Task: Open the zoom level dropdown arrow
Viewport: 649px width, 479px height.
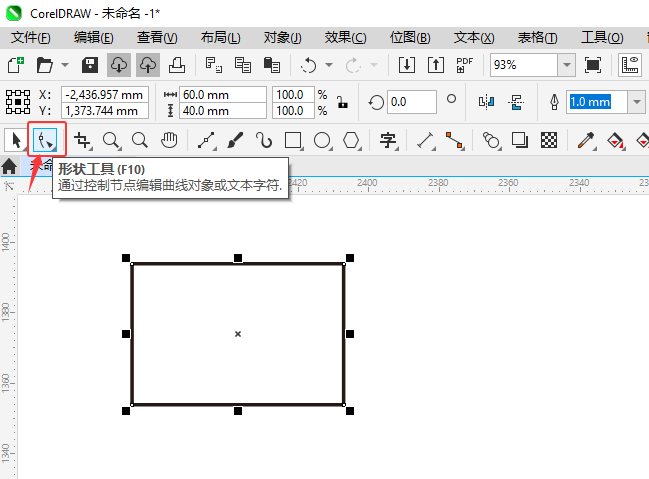Action: [x=567, y=65]
